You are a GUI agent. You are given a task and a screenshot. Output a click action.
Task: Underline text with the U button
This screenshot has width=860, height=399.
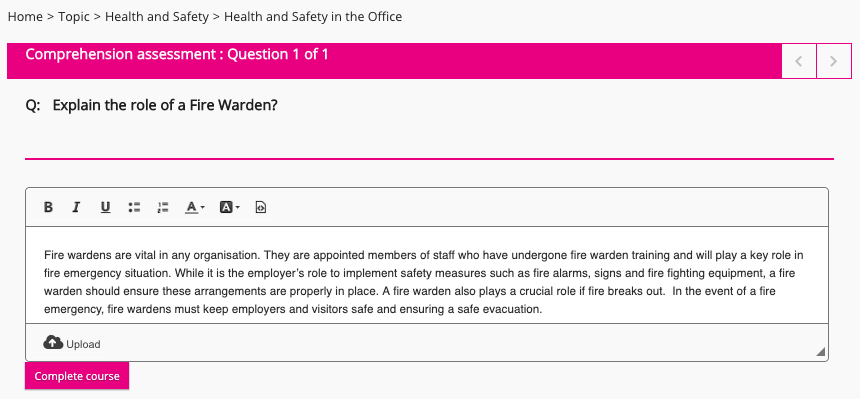(105, 207)
